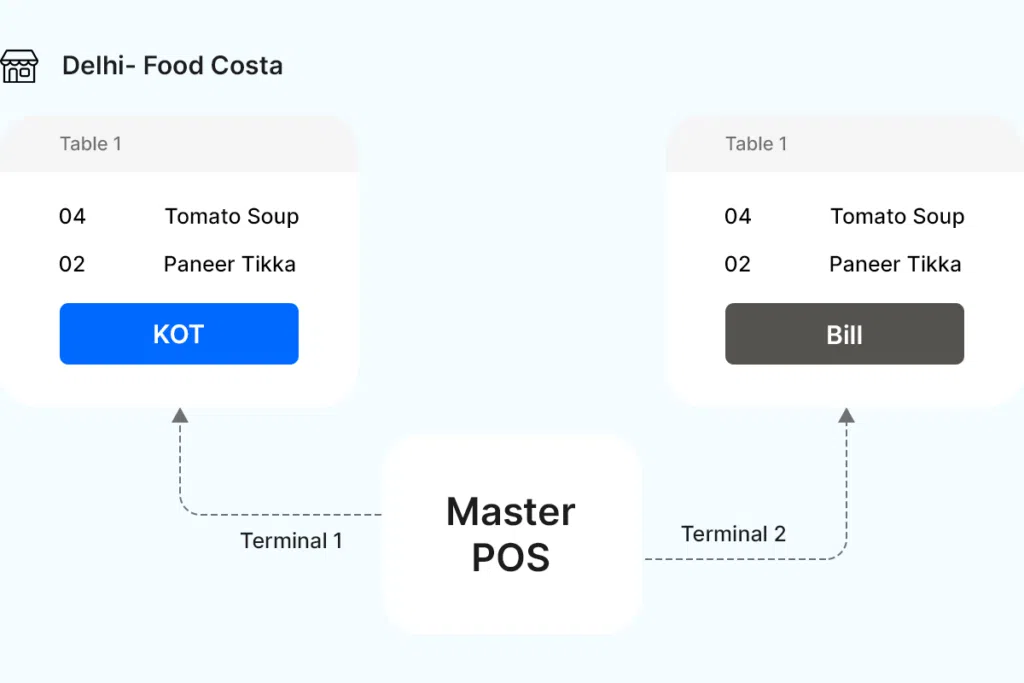Click quantity 04 in the KOT card
Screen dimensions: 1024x683
point(72,216)
